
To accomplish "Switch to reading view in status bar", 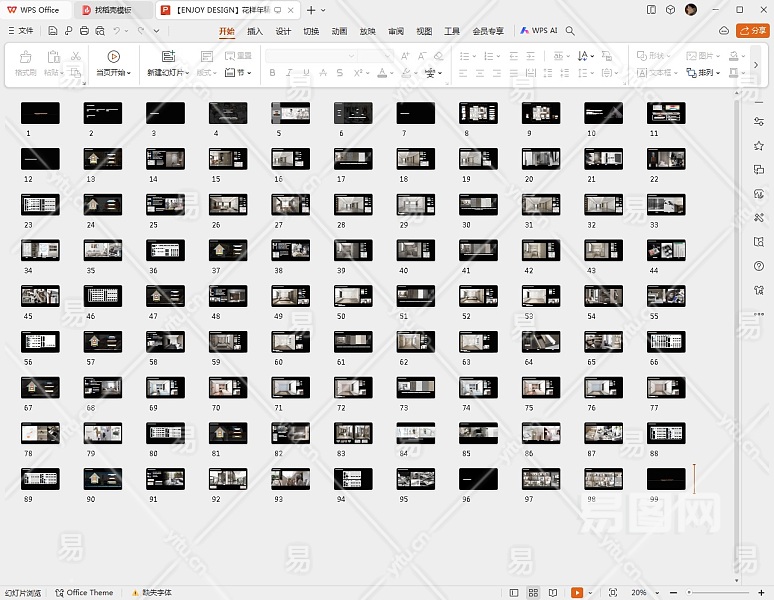I will (552, 593).
